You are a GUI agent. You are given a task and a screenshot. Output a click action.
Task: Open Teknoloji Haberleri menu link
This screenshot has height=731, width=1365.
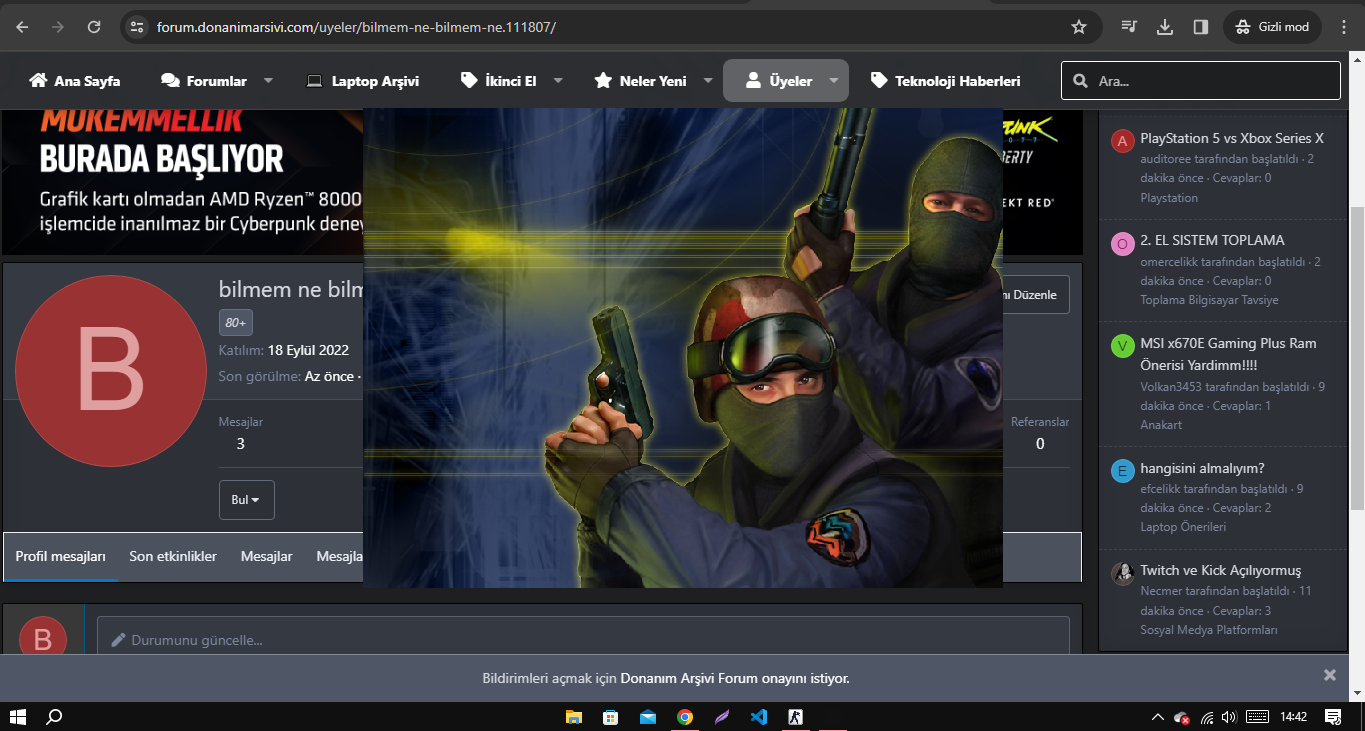pos(945,81)
